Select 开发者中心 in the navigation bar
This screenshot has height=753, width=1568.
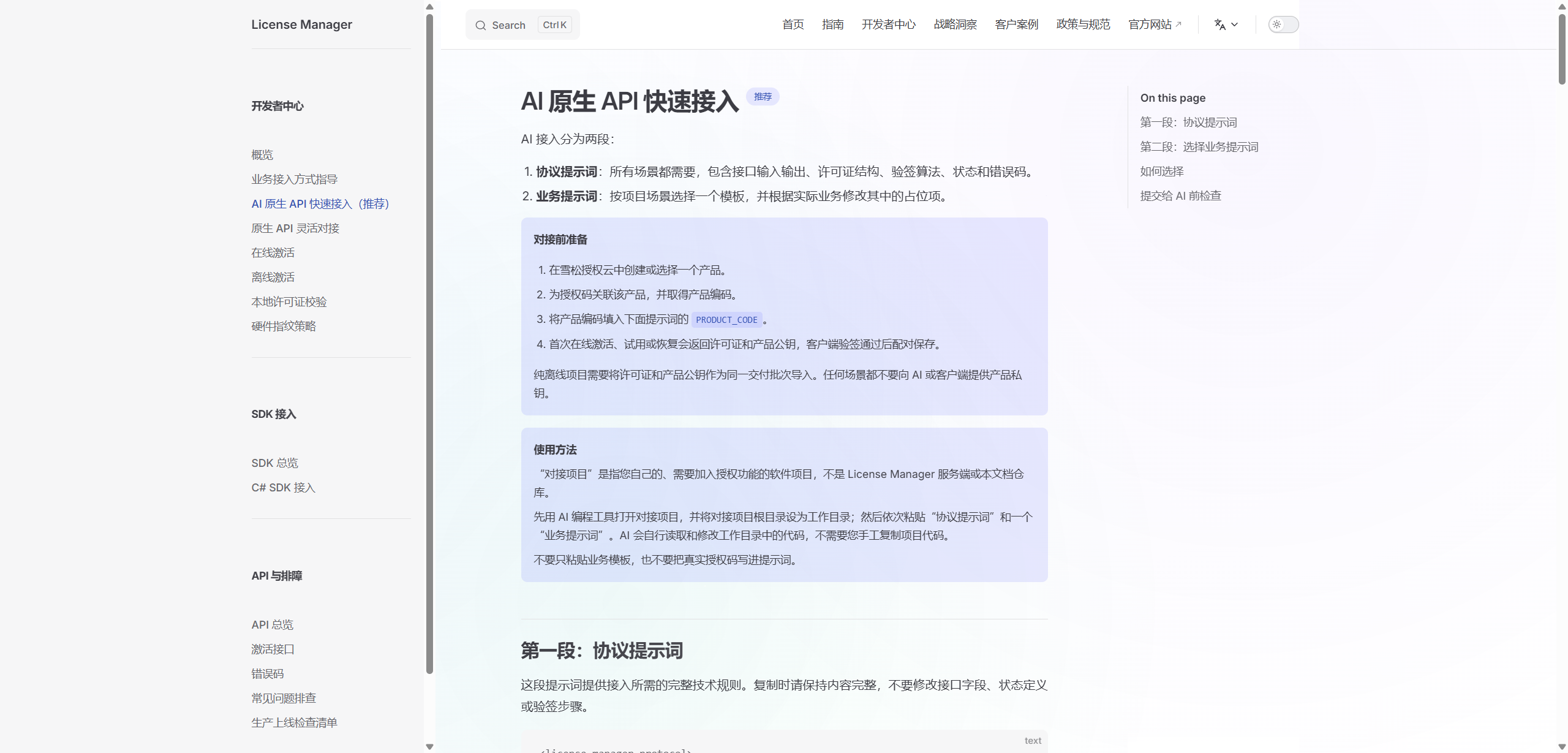click(888, 25)
